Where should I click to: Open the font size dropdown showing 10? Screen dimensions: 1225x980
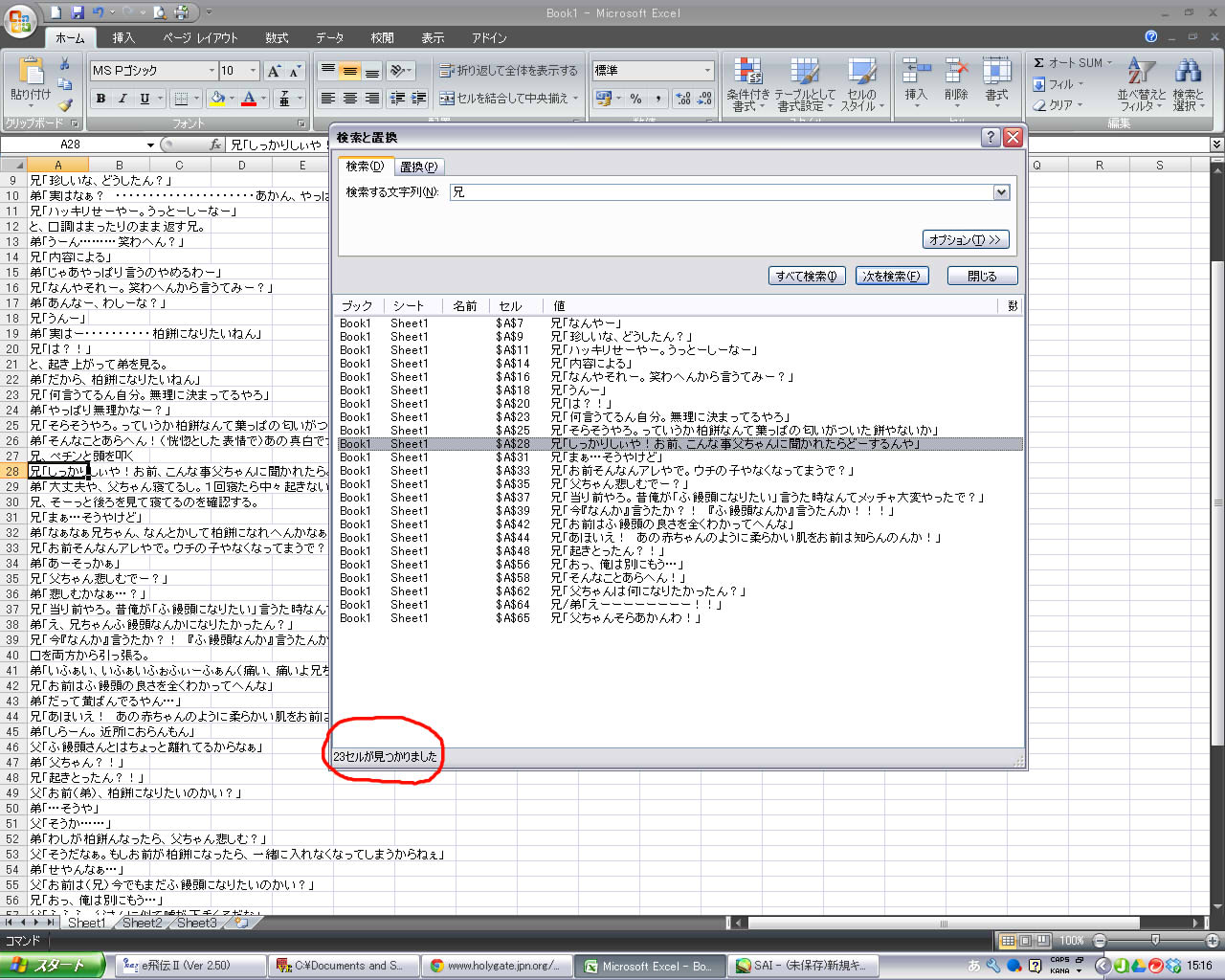point(253,71)
